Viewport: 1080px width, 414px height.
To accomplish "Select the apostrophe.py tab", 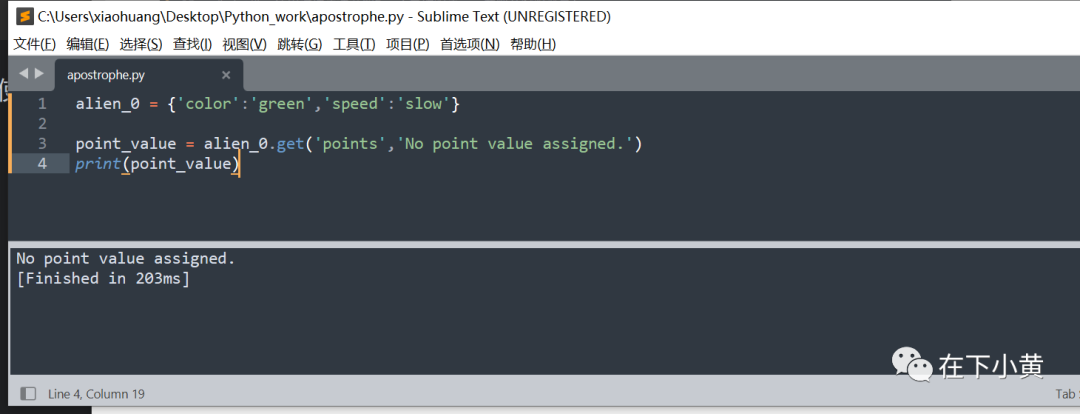I will 149,75.
